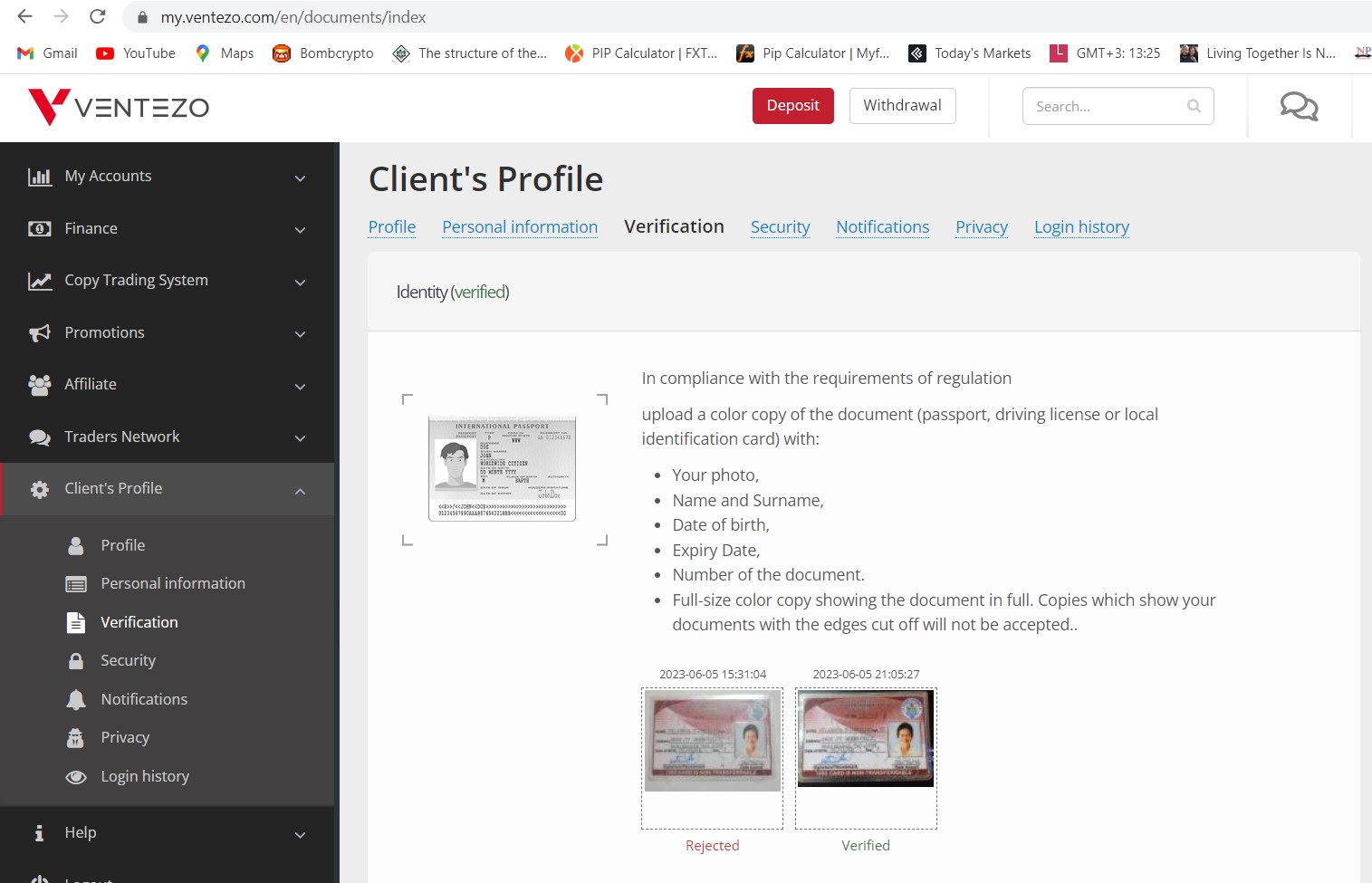Expand the Help menu chevron
1372x883 pixels.
301,834
